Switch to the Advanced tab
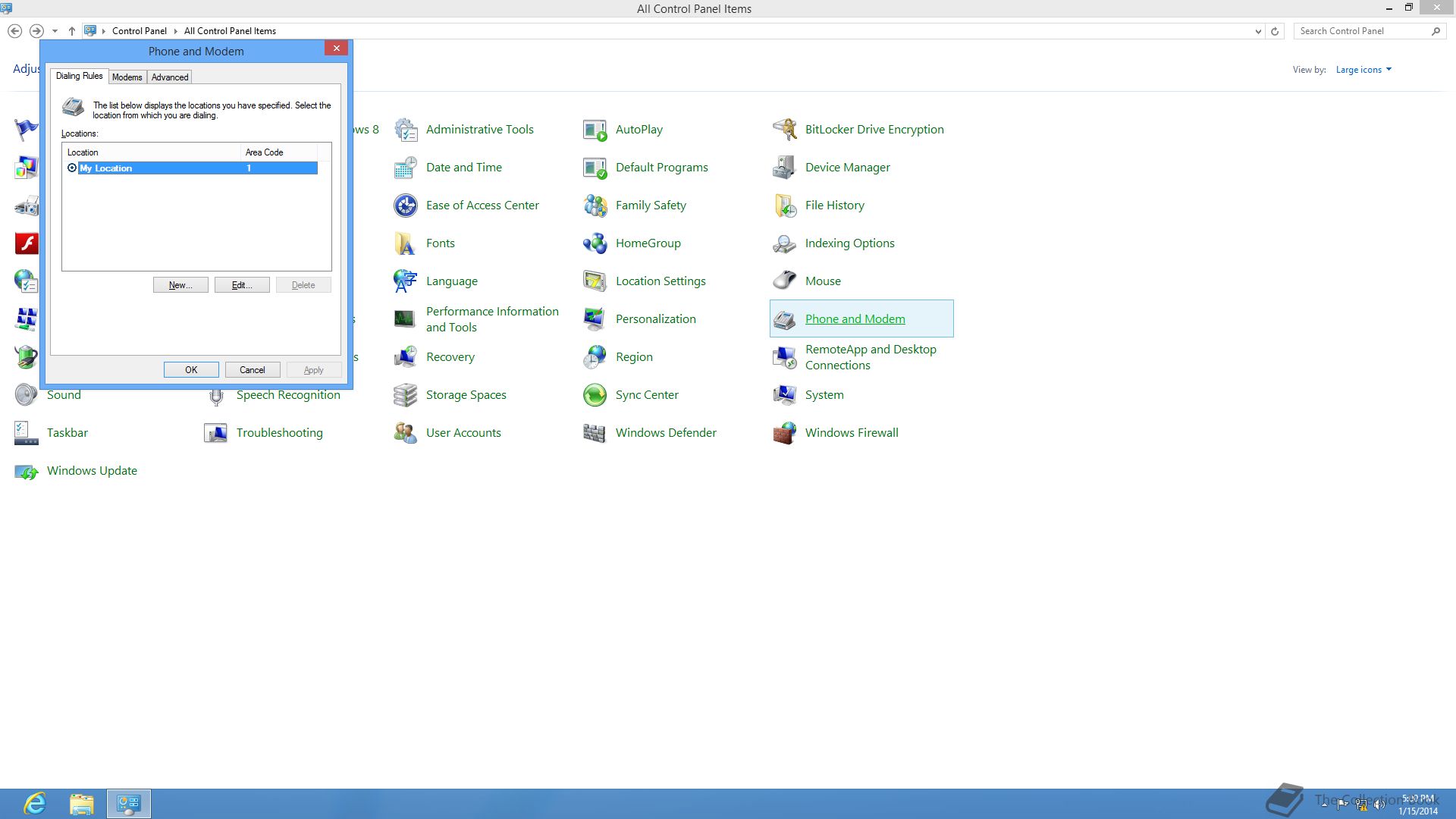This screenshot has width=1456, height=819. (x=170, y=77)
